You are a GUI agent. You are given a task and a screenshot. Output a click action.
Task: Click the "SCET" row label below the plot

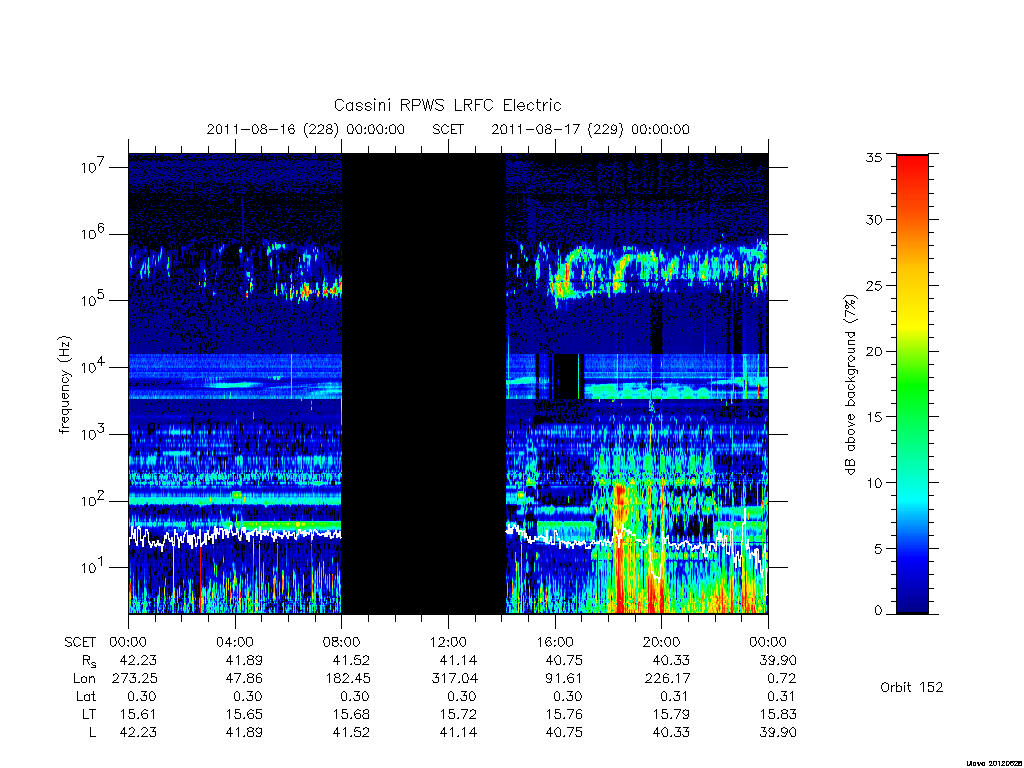(80, 642)
